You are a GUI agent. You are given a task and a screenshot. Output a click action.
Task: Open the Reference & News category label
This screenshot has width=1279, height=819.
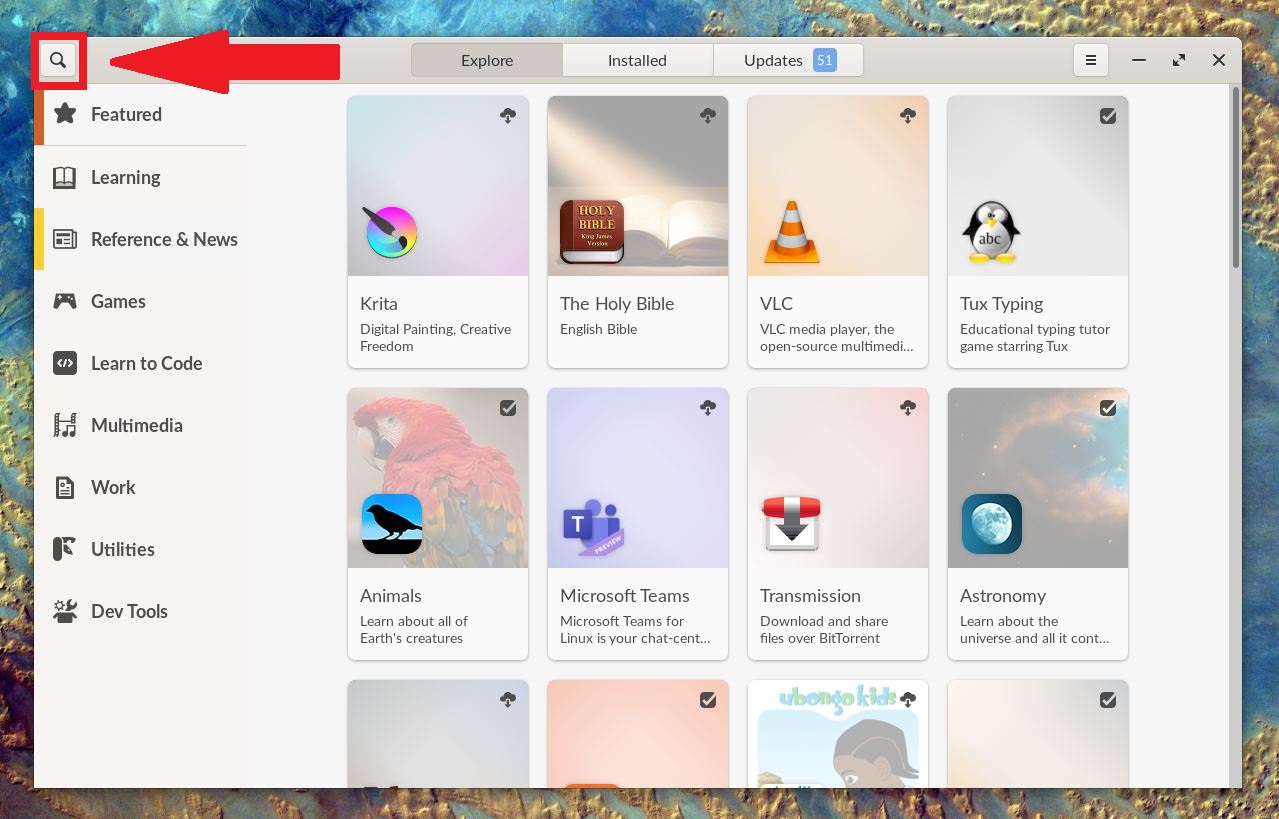pos(164,239)
